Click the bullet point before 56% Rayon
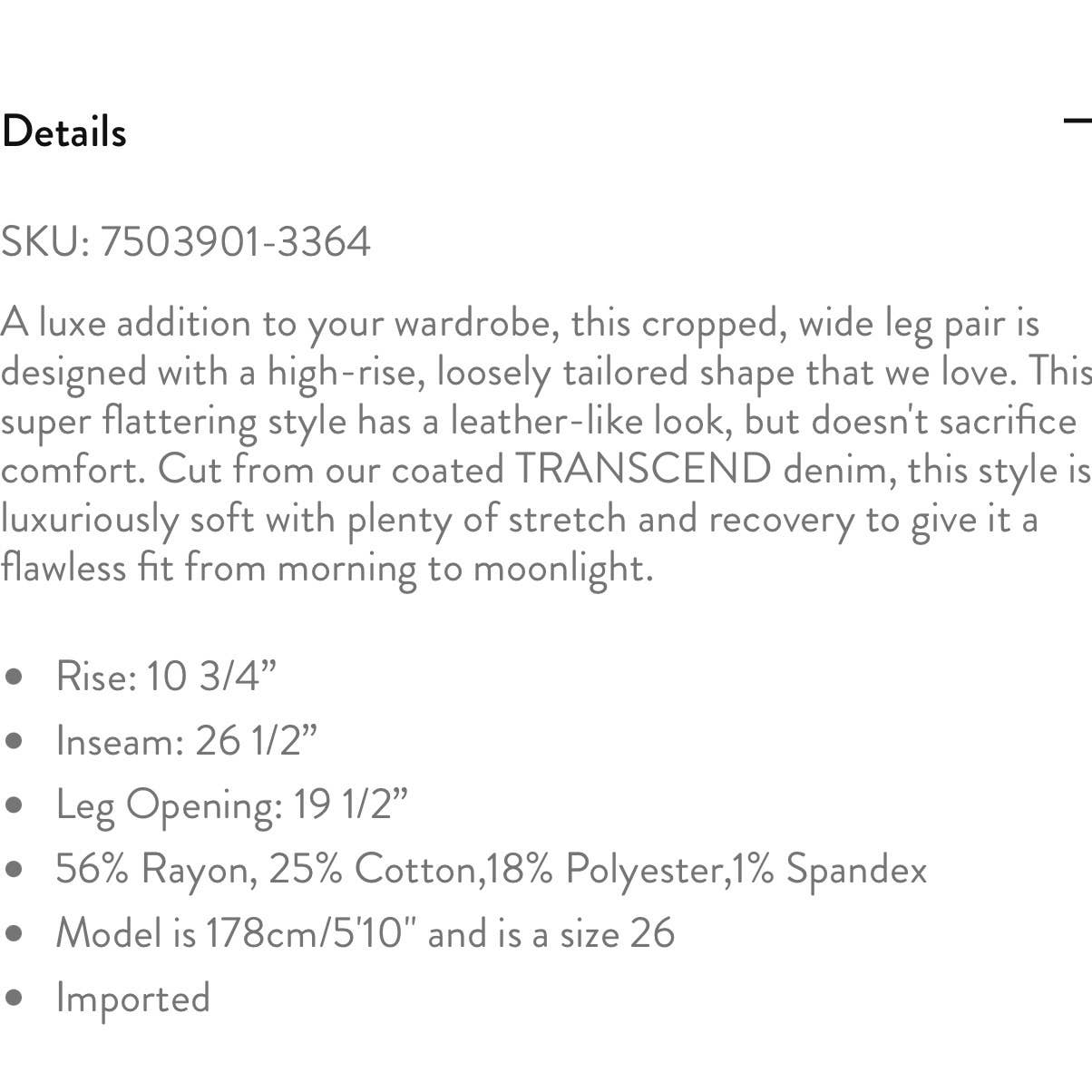 click(x=13, y=870)
